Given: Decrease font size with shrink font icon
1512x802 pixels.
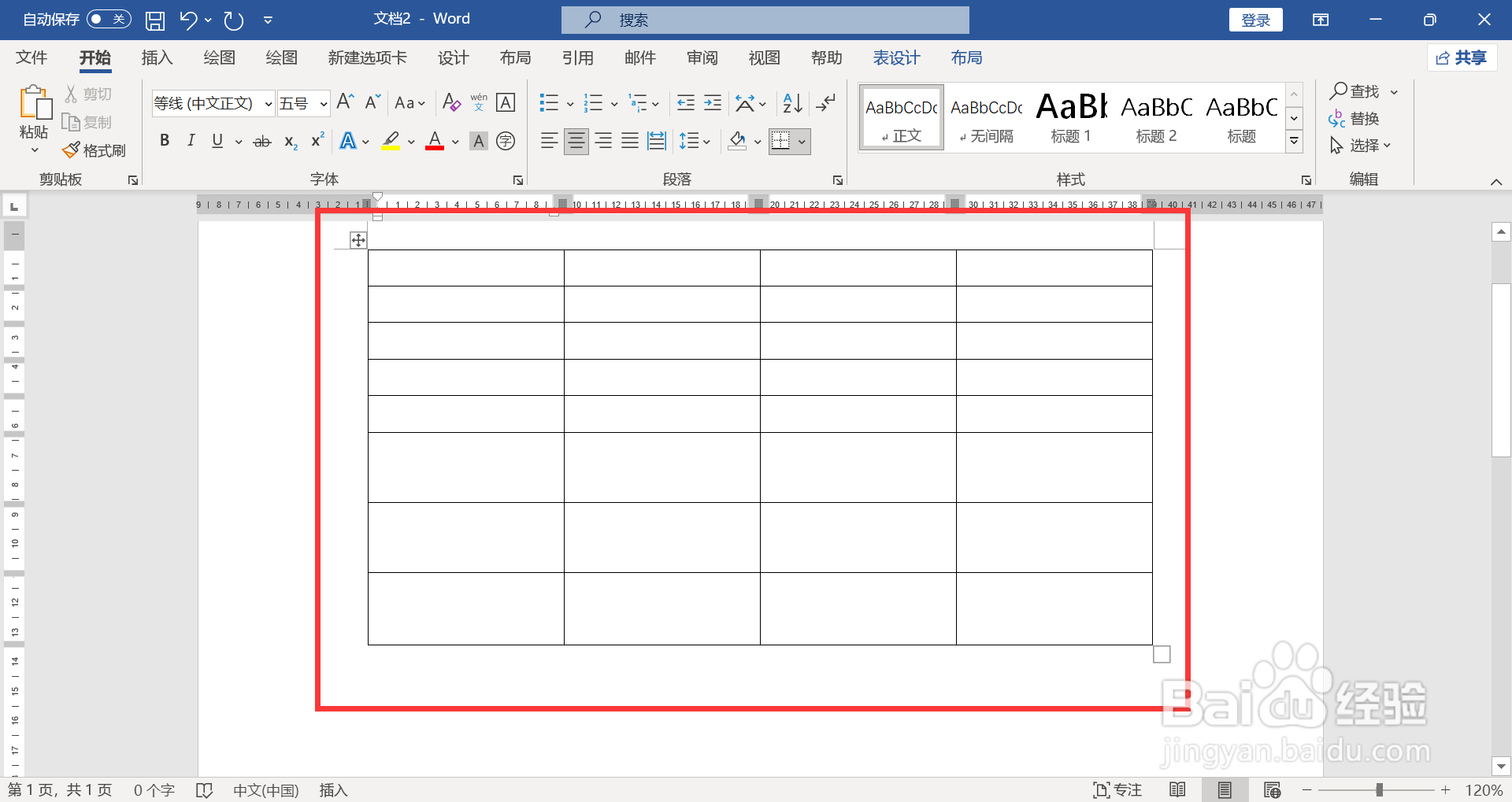Looking at the screenshot, I should click(x=372, y=102).
